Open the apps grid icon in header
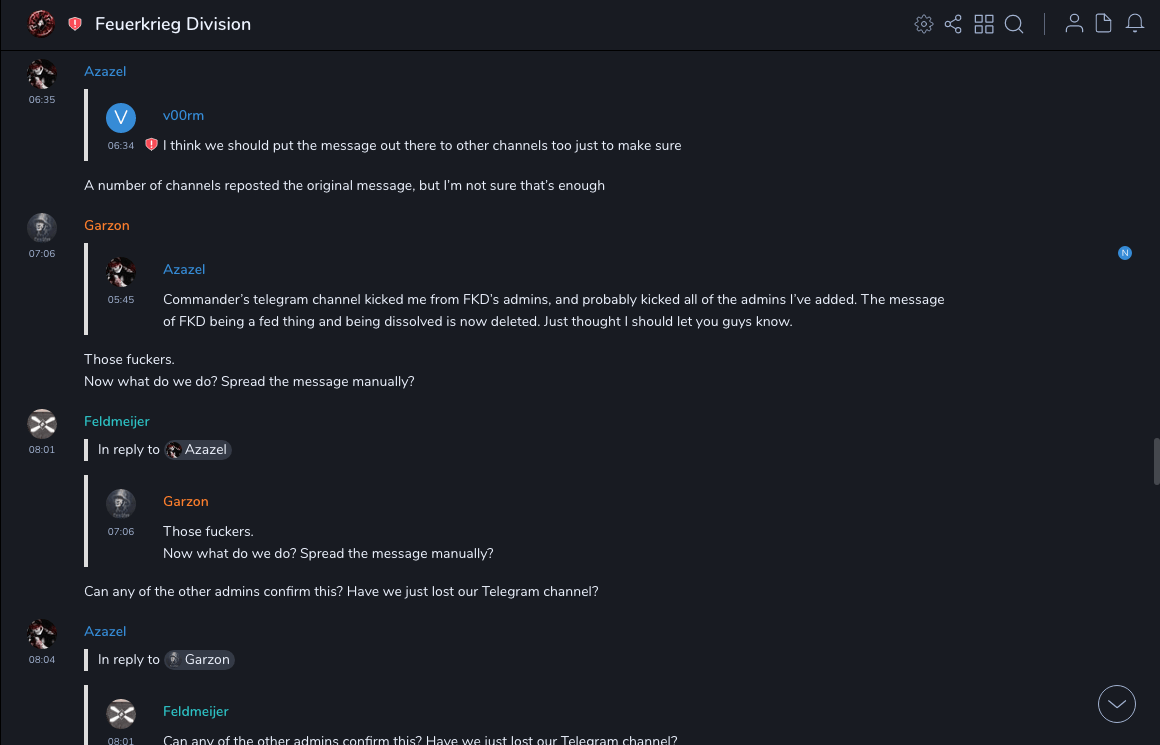This screenshot has width=1160, height=745. pyautogui.click(x=984, y=24)
